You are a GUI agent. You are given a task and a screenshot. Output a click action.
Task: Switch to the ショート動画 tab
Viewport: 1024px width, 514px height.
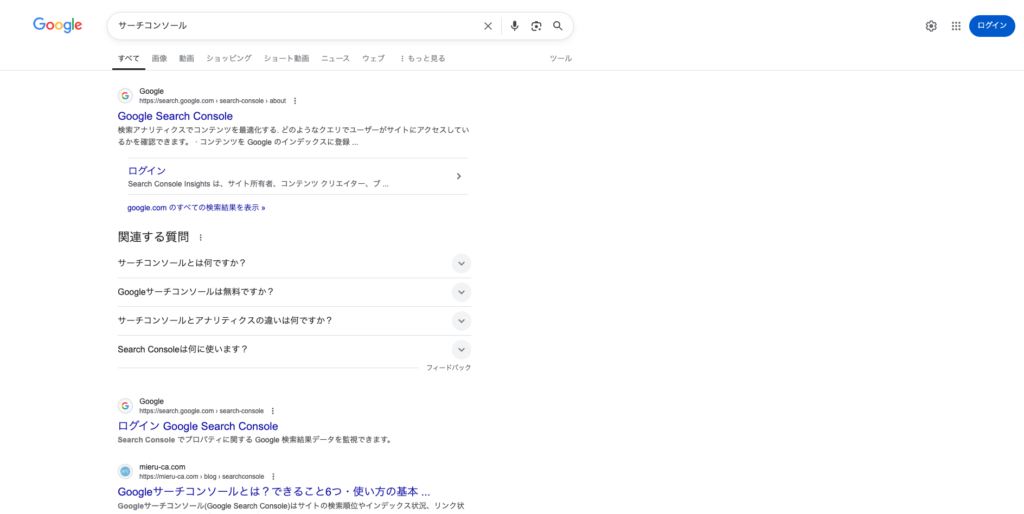pos(286,58)
